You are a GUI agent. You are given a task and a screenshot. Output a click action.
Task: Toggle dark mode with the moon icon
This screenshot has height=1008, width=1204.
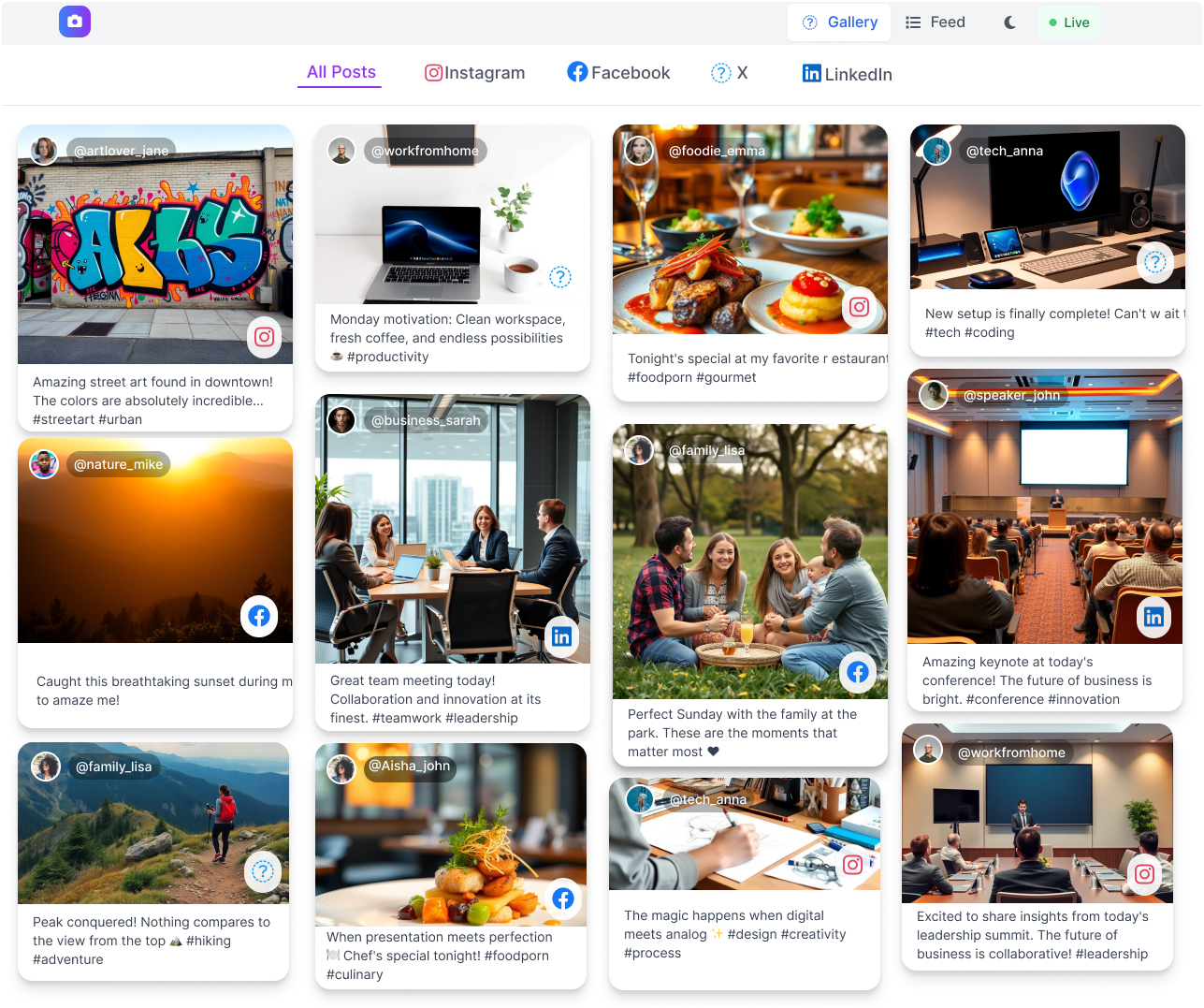coord(1008,22)
